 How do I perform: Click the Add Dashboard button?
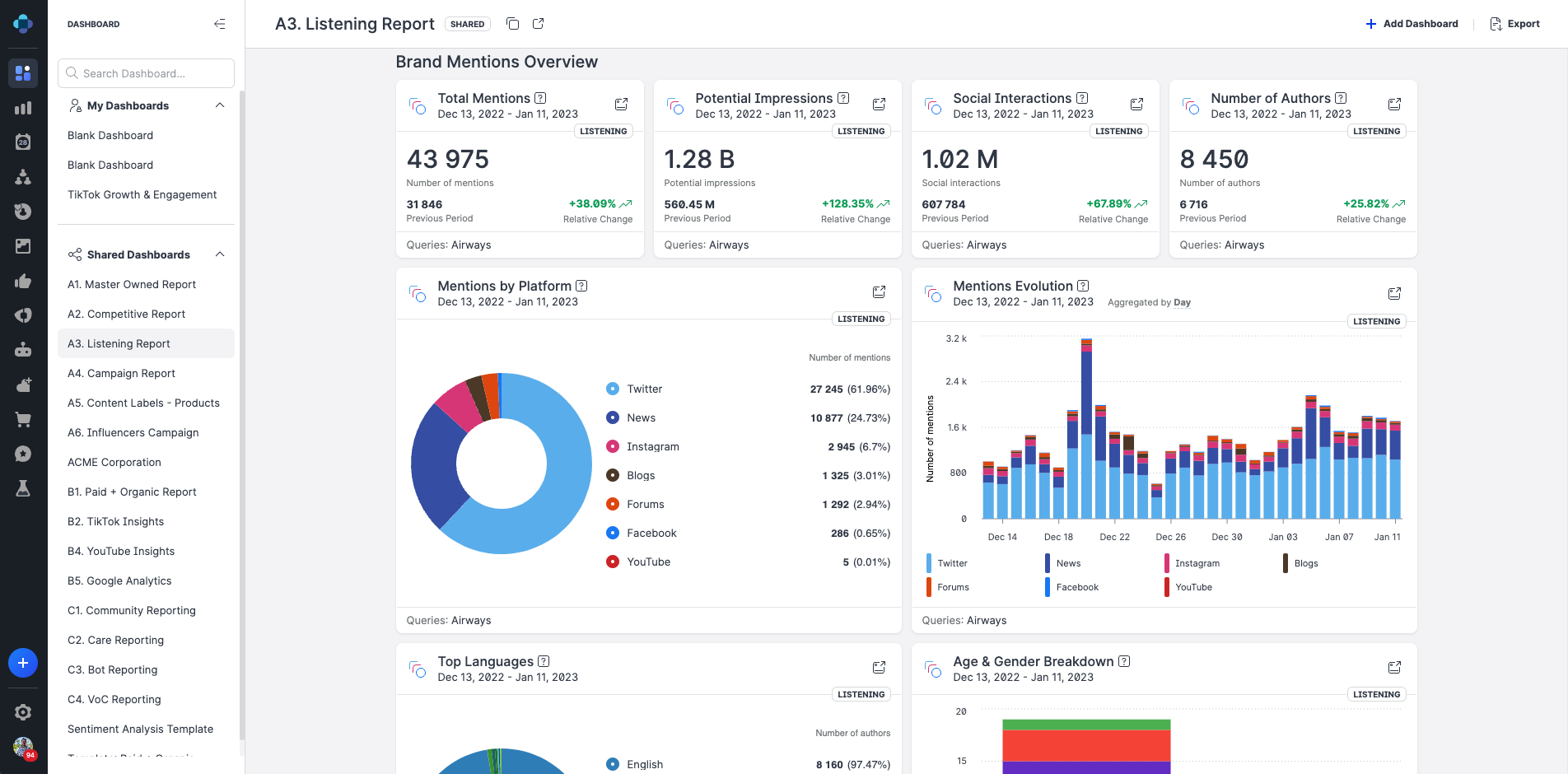tap(1412, 24)
